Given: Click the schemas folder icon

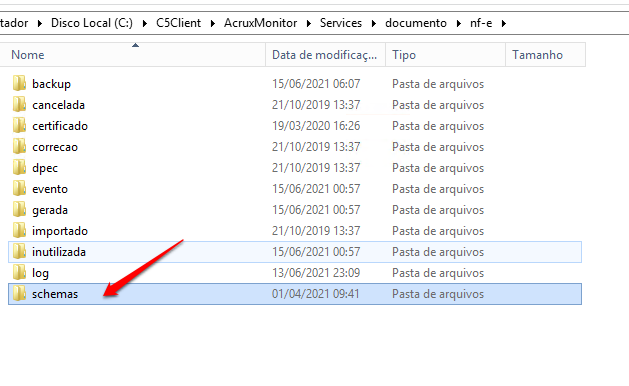Looking at the screenshot, I should point(19,293).
